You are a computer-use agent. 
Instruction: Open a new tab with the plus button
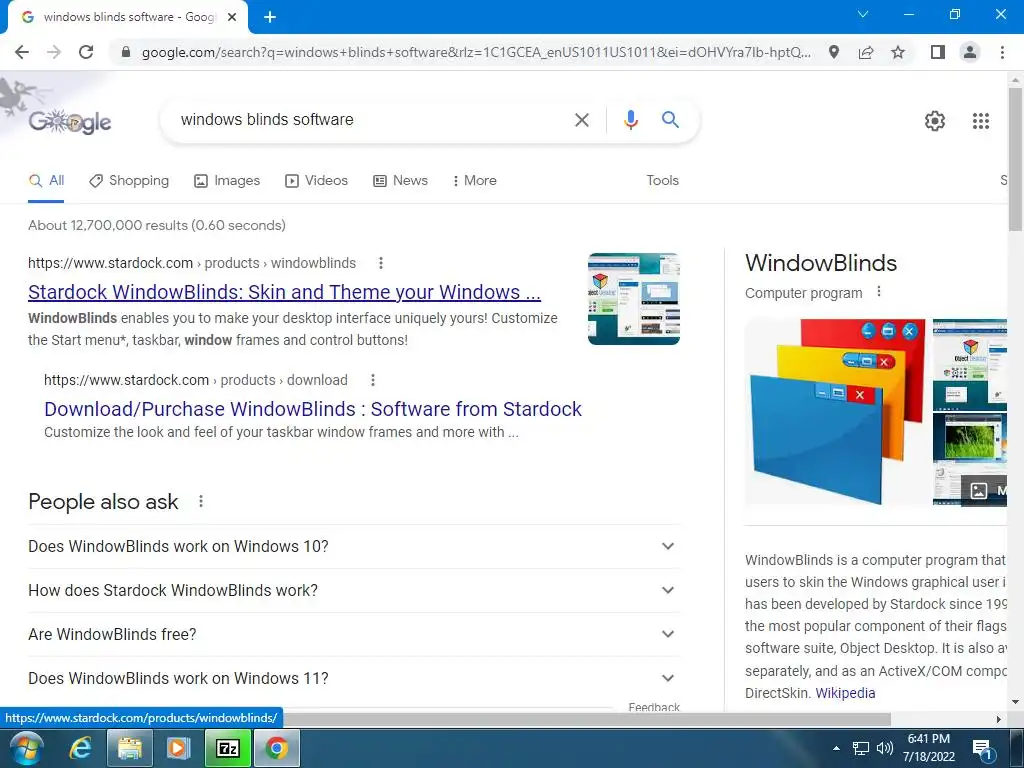click(270, 17)
